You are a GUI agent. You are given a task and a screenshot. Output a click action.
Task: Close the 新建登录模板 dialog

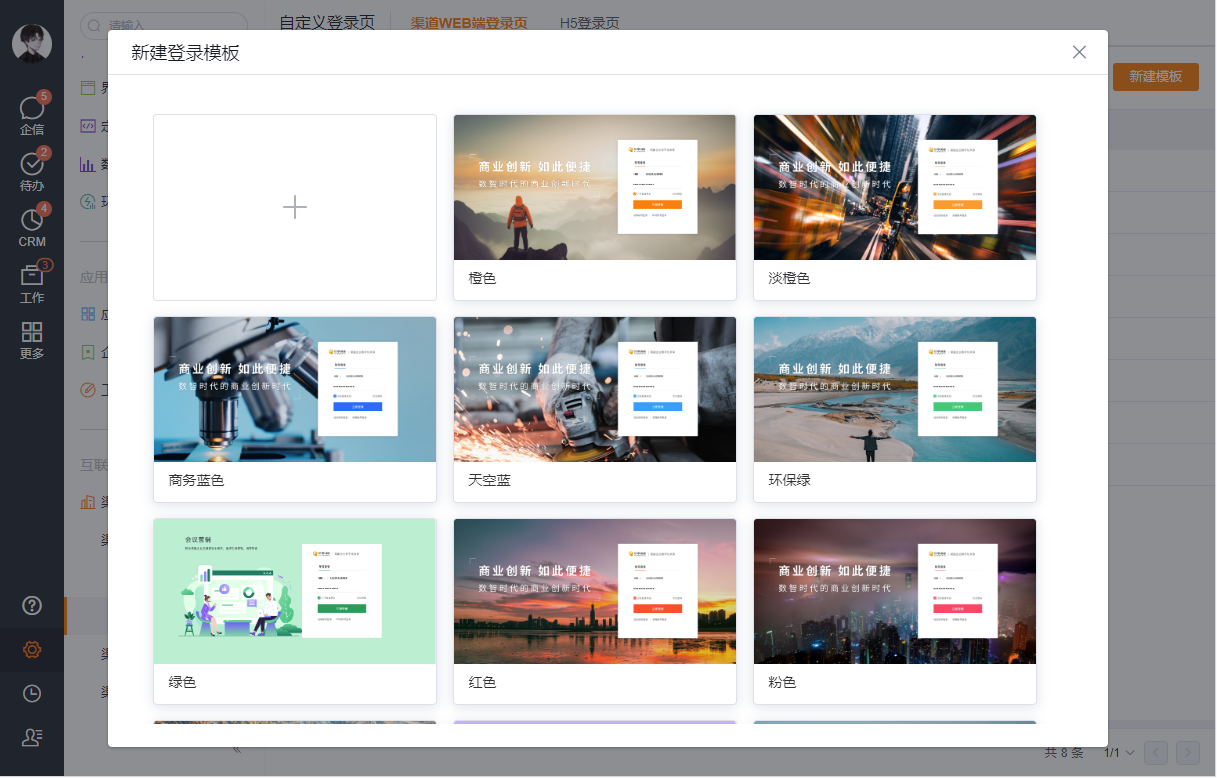point(1079,52)
